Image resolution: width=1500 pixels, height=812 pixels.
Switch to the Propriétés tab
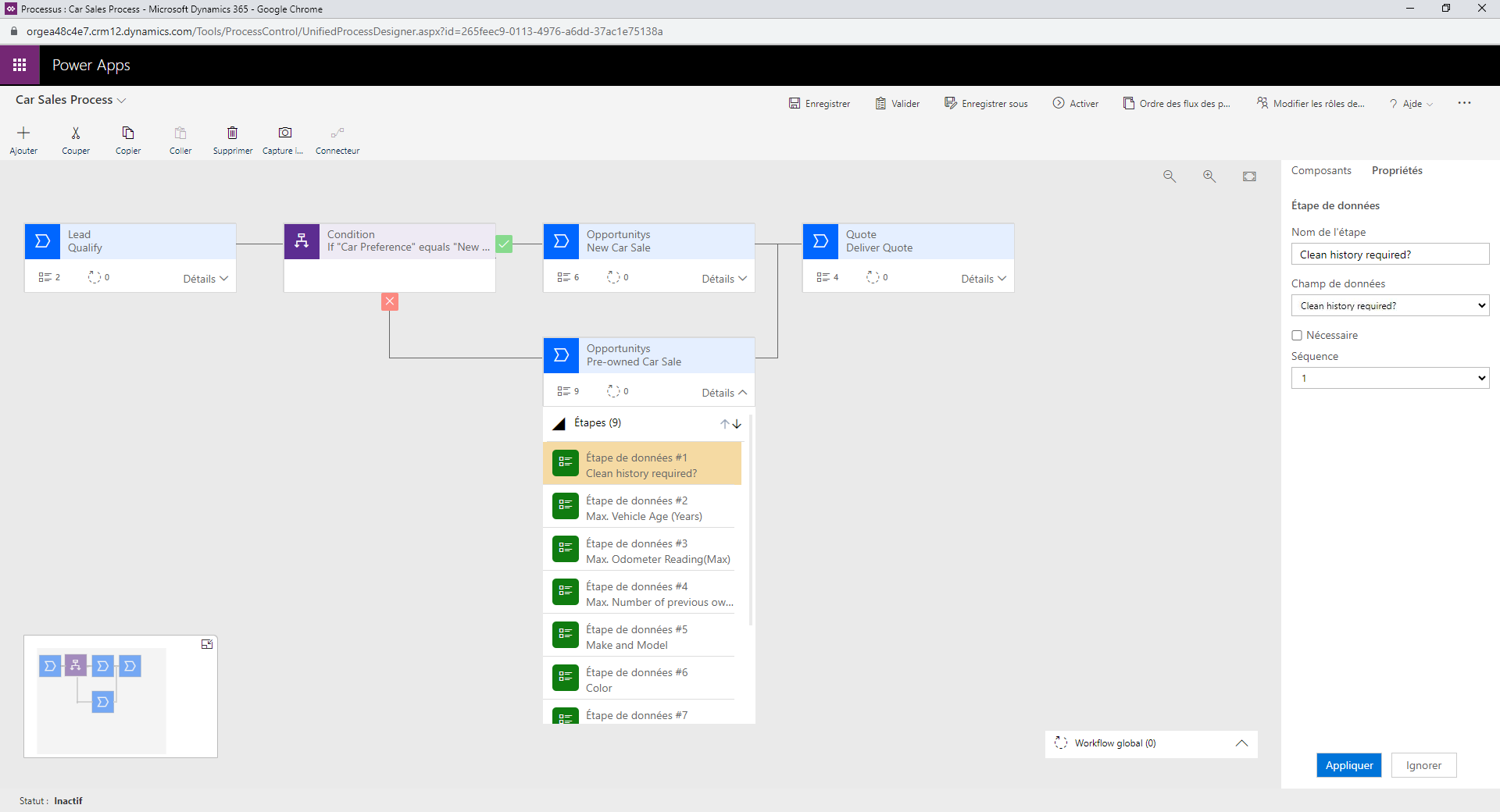click(x=1397, y=171)
